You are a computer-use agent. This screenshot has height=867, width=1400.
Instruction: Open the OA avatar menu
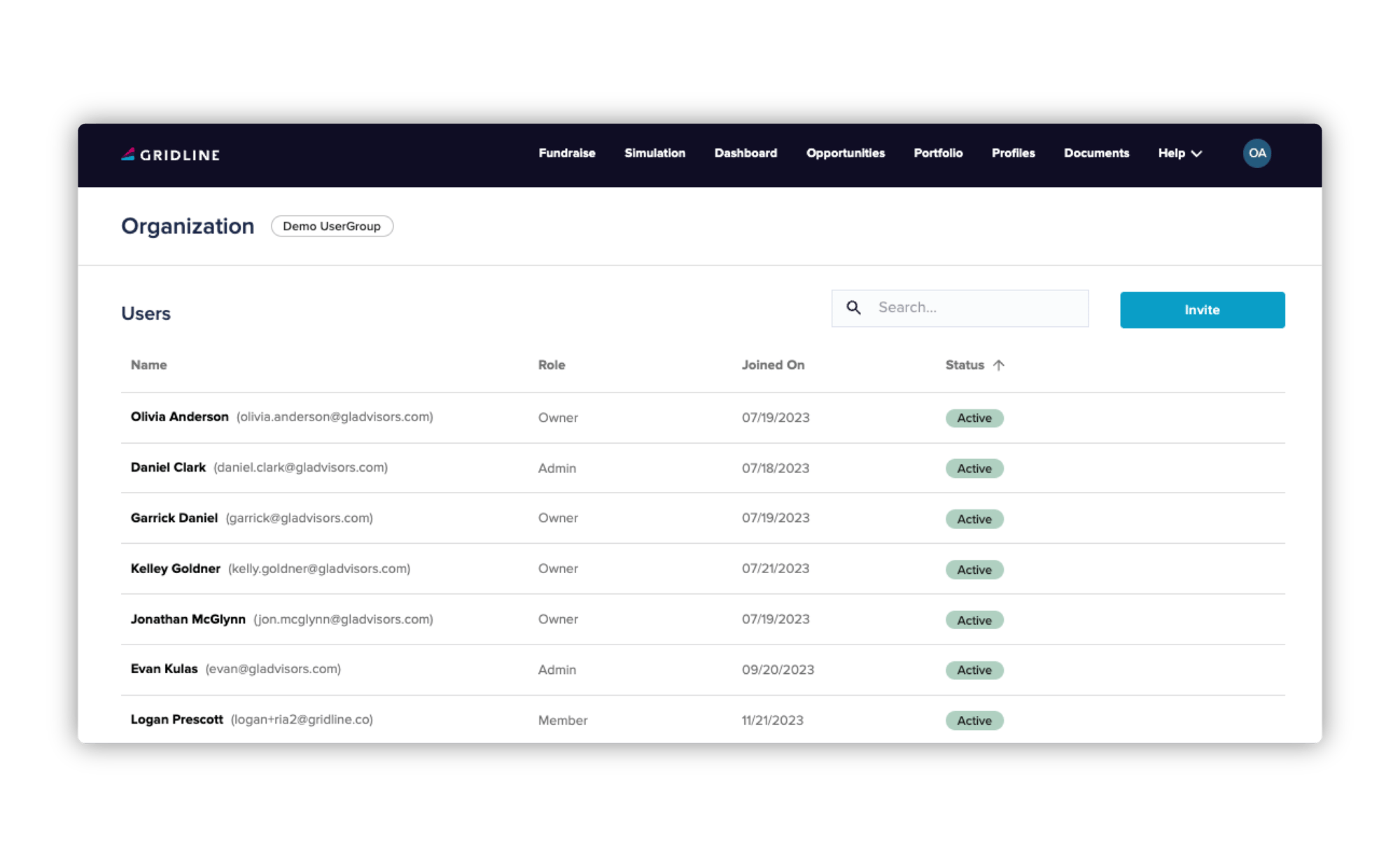click(x=1256, y=153)
